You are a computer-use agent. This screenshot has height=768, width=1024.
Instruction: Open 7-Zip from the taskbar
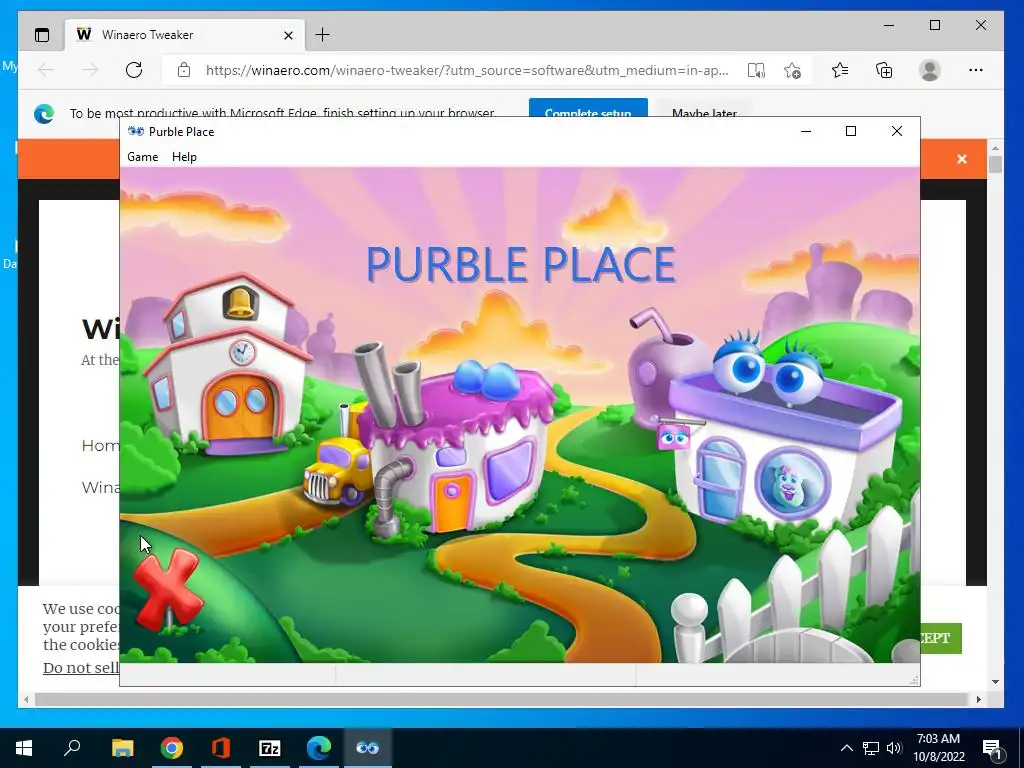pyautogui.click(x=270, y=748)
